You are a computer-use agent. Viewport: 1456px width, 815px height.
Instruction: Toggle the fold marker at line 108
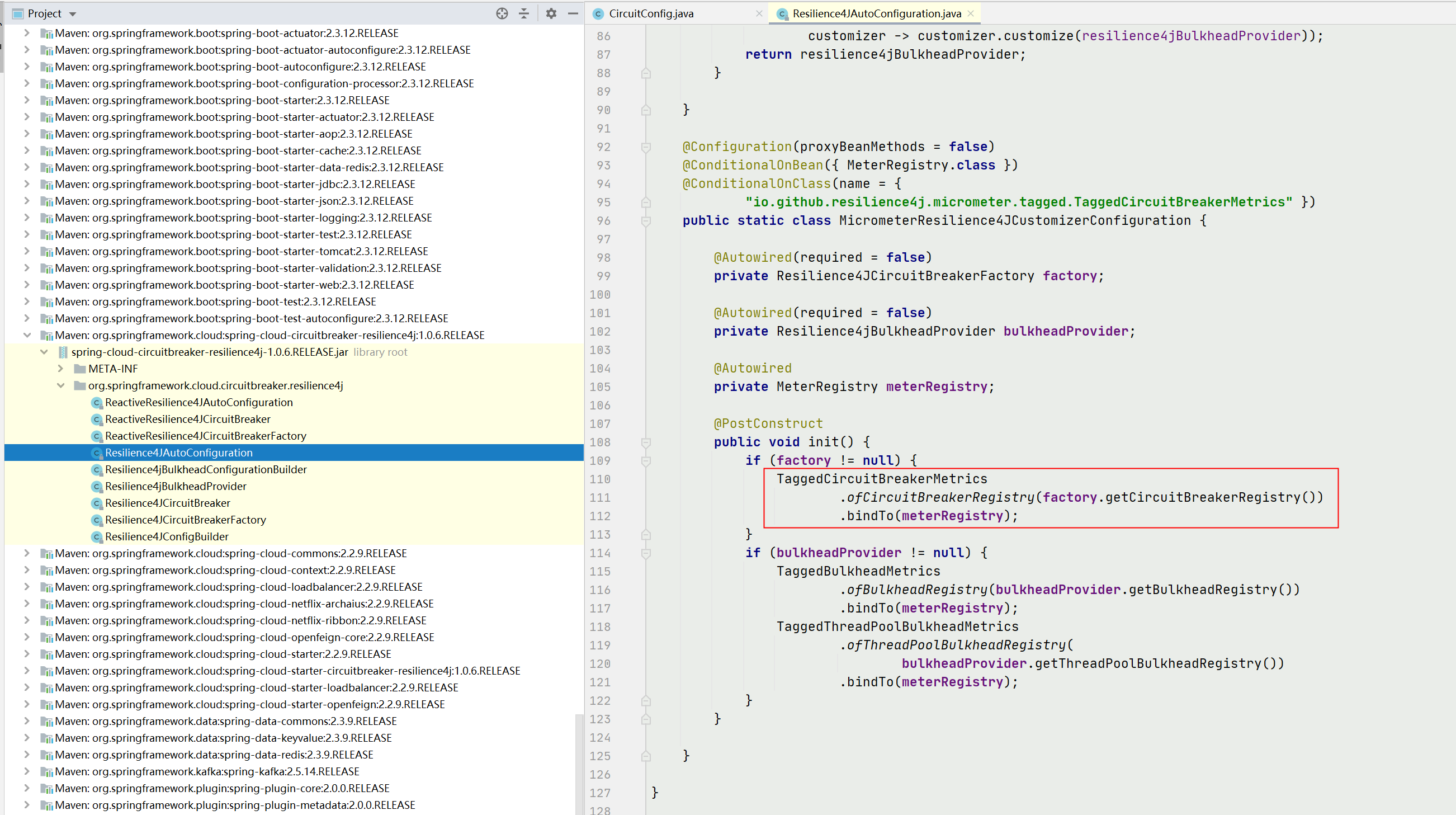pos(646,442)
